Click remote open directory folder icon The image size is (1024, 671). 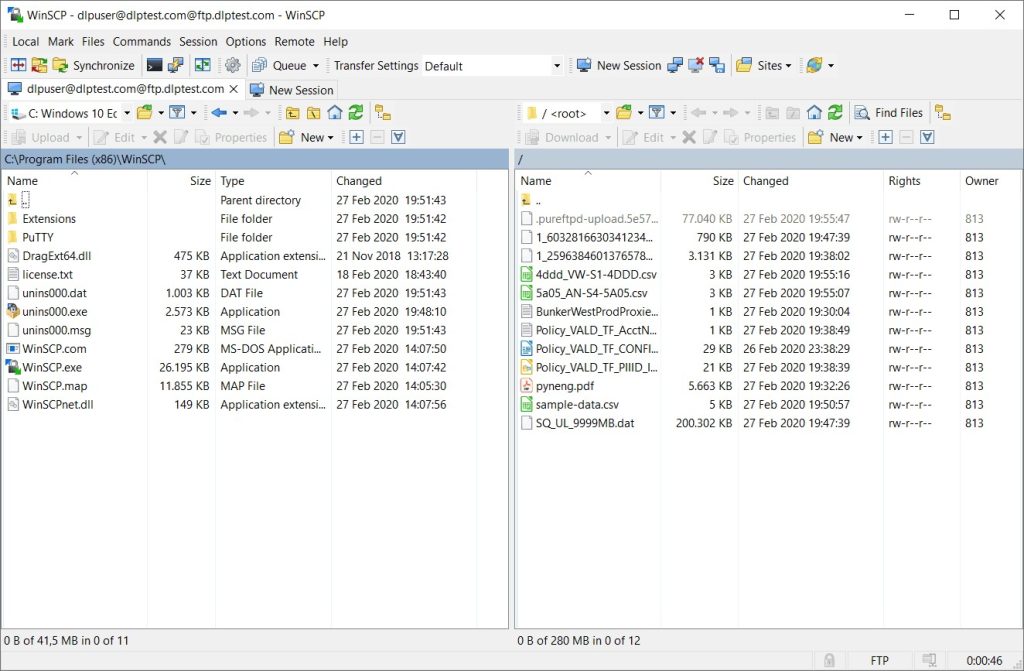[624, 113]
